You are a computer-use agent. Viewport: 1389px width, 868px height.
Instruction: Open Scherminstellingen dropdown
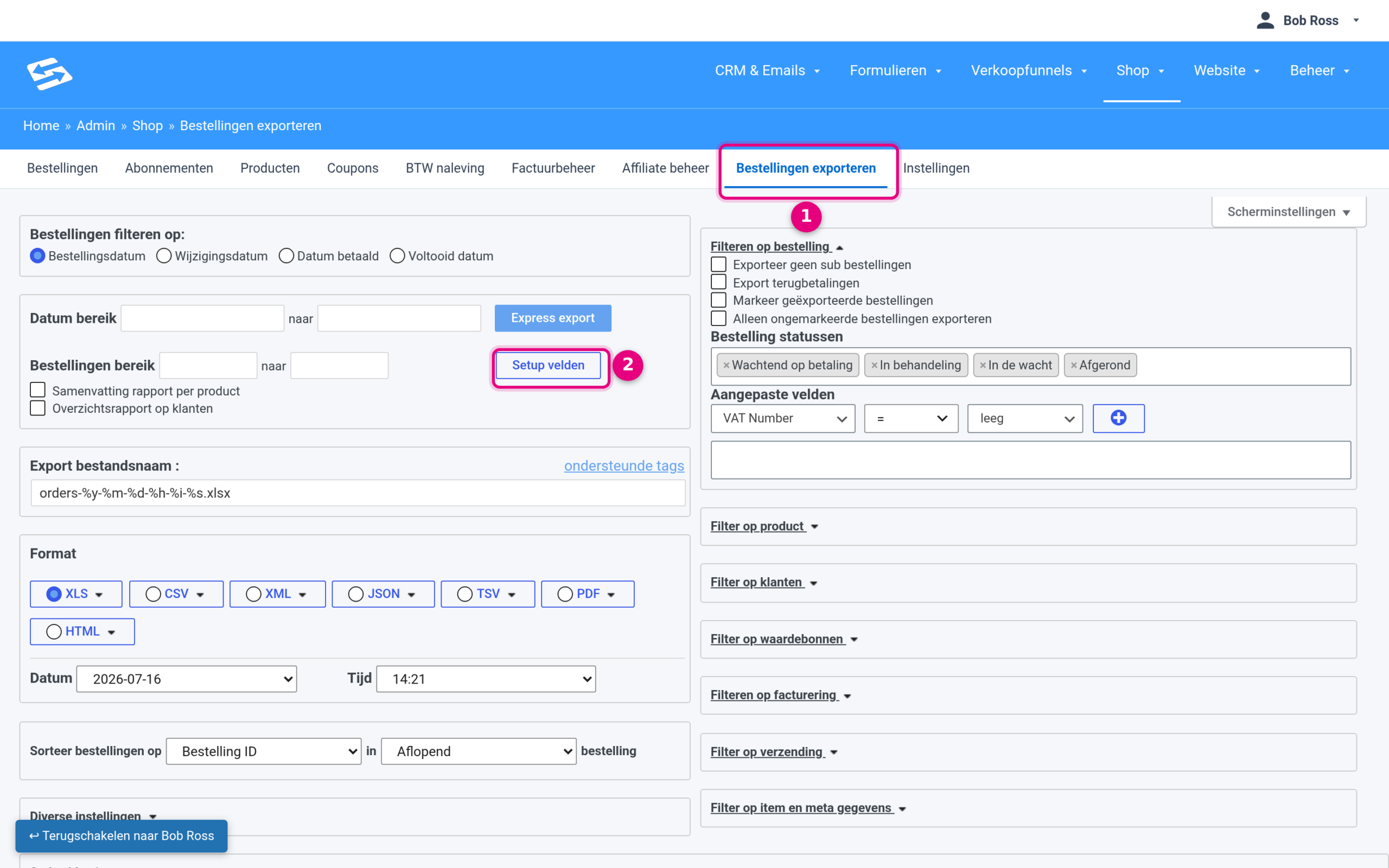pos(1289,212)
